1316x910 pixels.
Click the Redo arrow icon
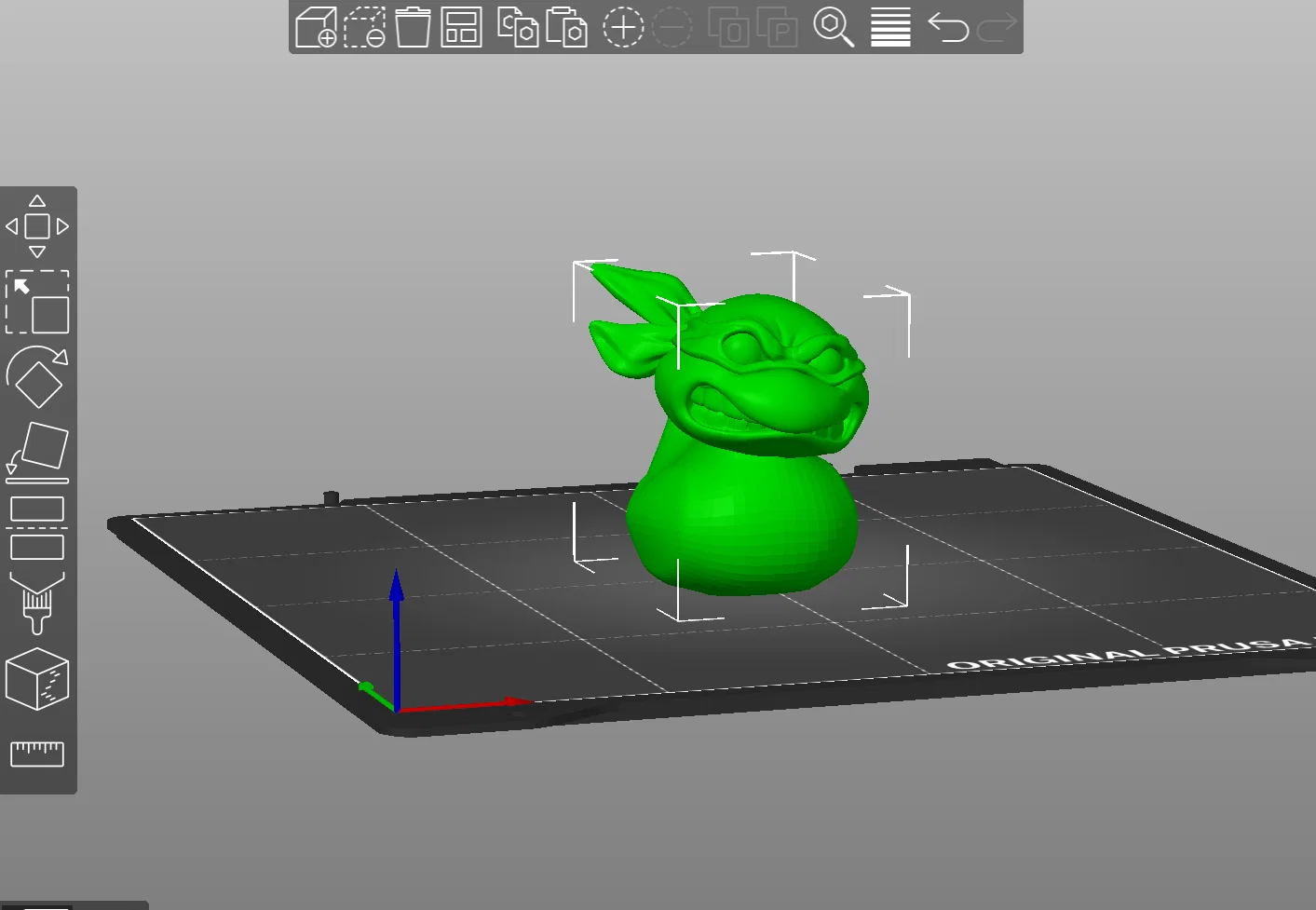(997, 27)
